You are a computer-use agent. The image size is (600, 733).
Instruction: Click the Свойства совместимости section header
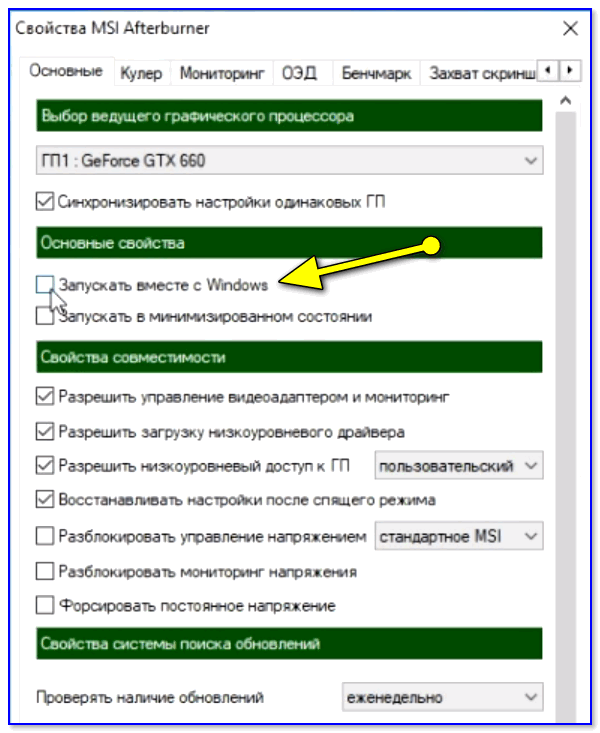(289, 357)
